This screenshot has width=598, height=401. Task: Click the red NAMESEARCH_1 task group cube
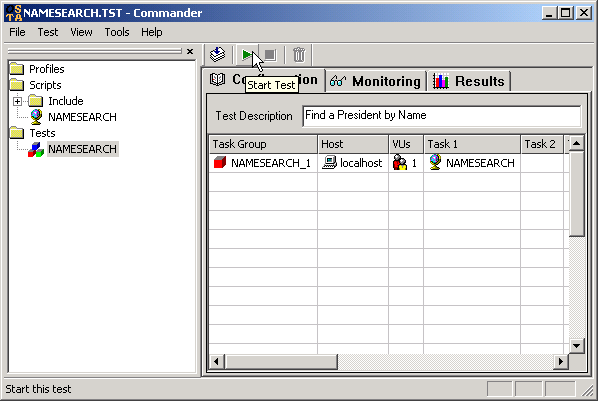pyautogui.click(x=220, y=163)
